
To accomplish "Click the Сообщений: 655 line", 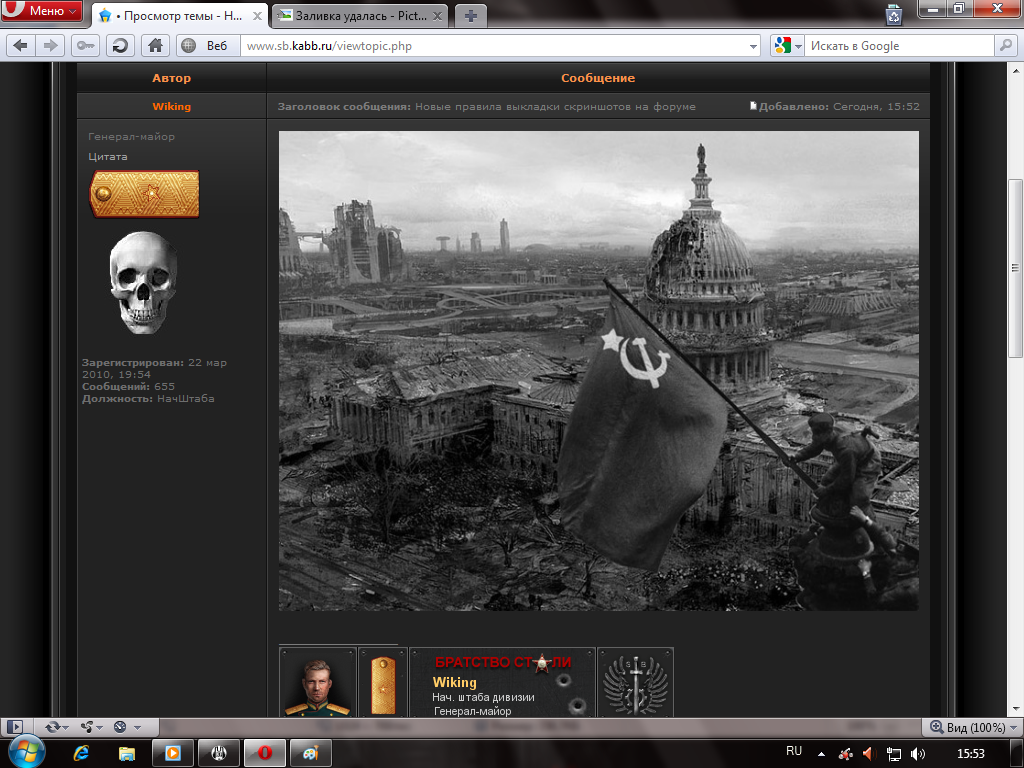I will tap(128, 387).
